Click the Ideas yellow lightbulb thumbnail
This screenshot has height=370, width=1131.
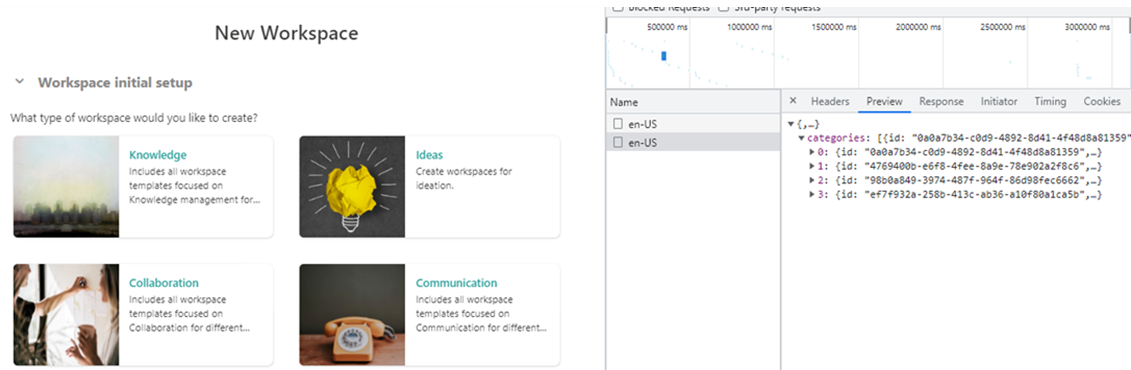coord(352,187)
